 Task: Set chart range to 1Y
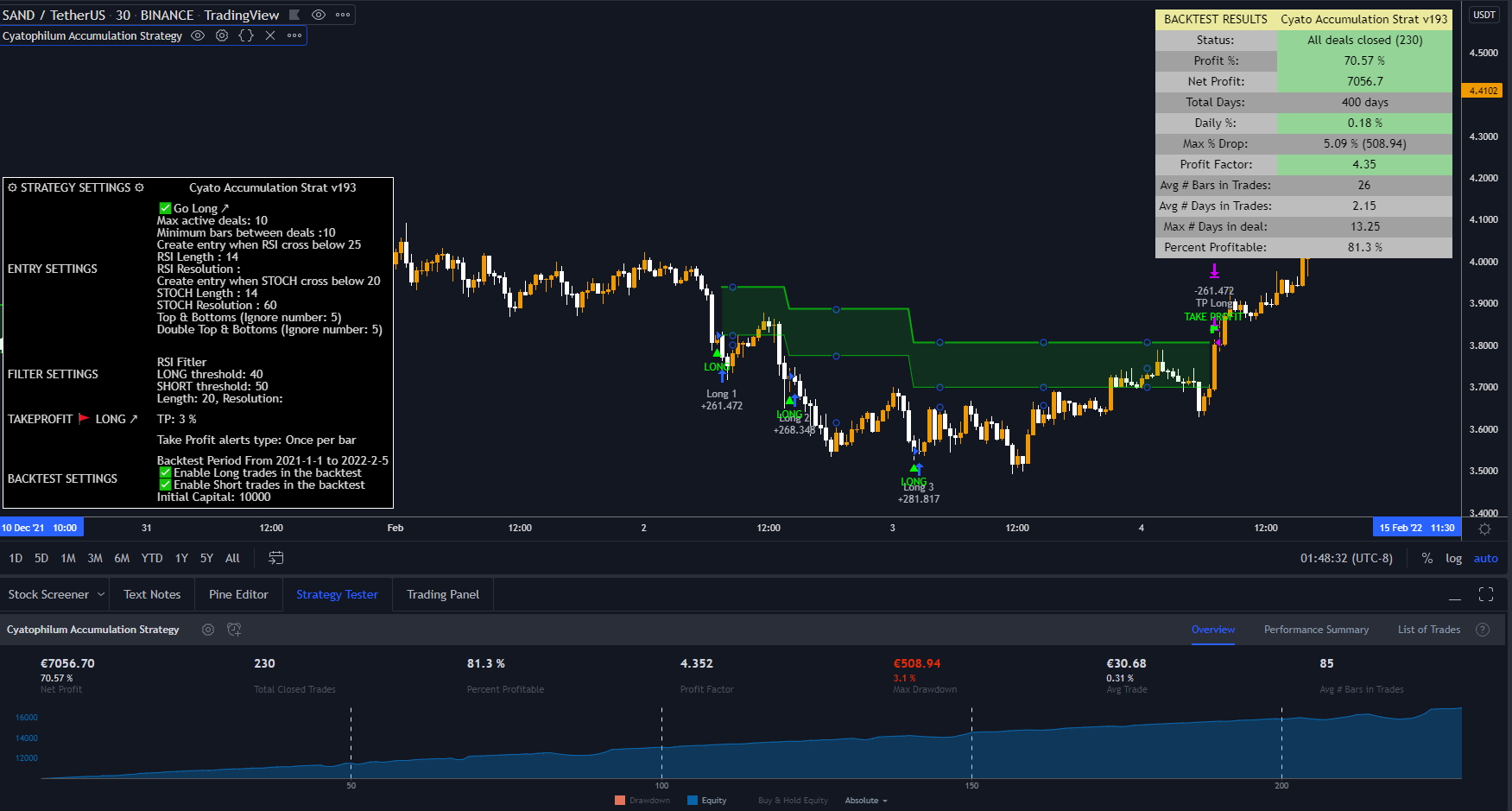click(x=181, y=558)
